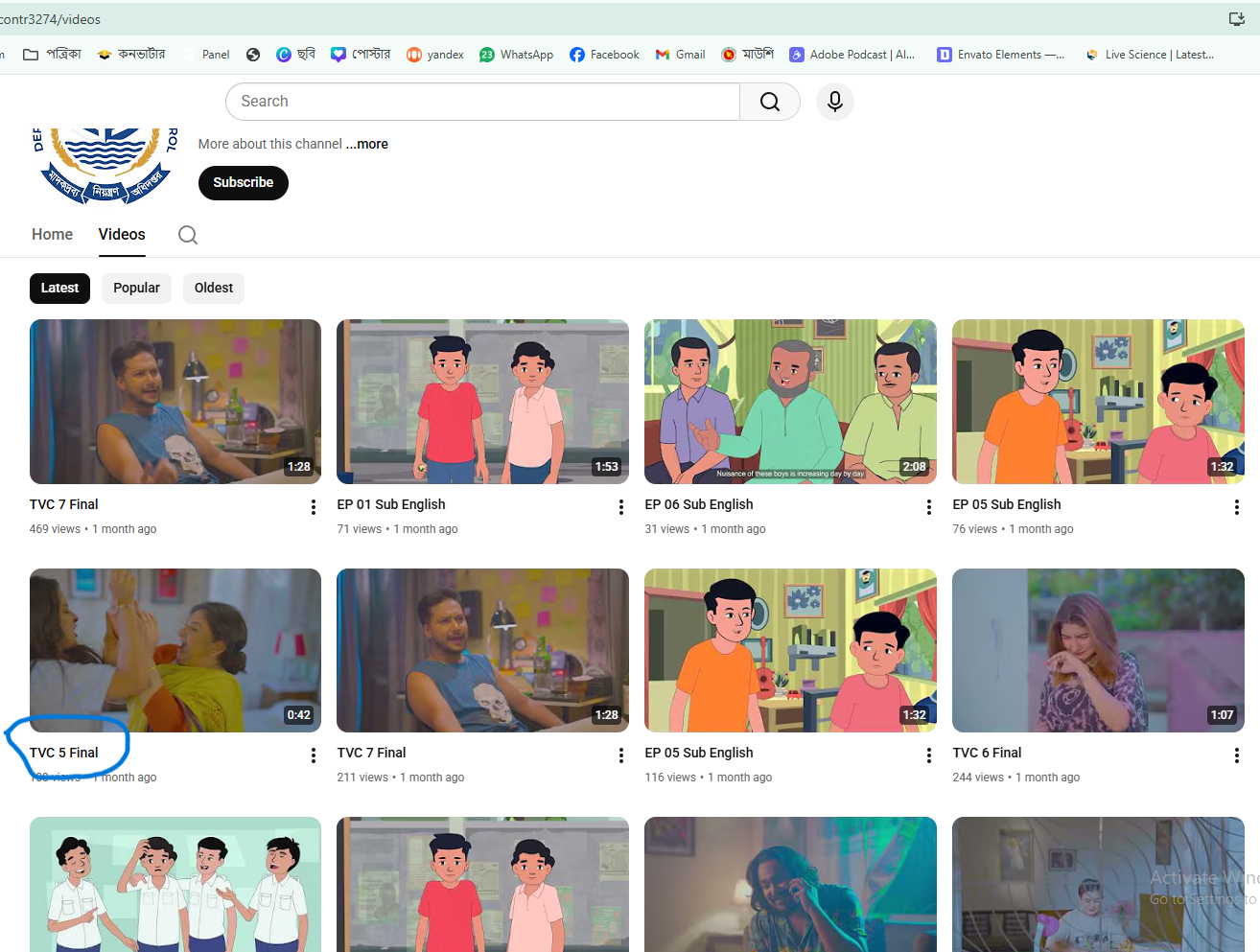Open the Facebook bookmark

tap(604, 55)
